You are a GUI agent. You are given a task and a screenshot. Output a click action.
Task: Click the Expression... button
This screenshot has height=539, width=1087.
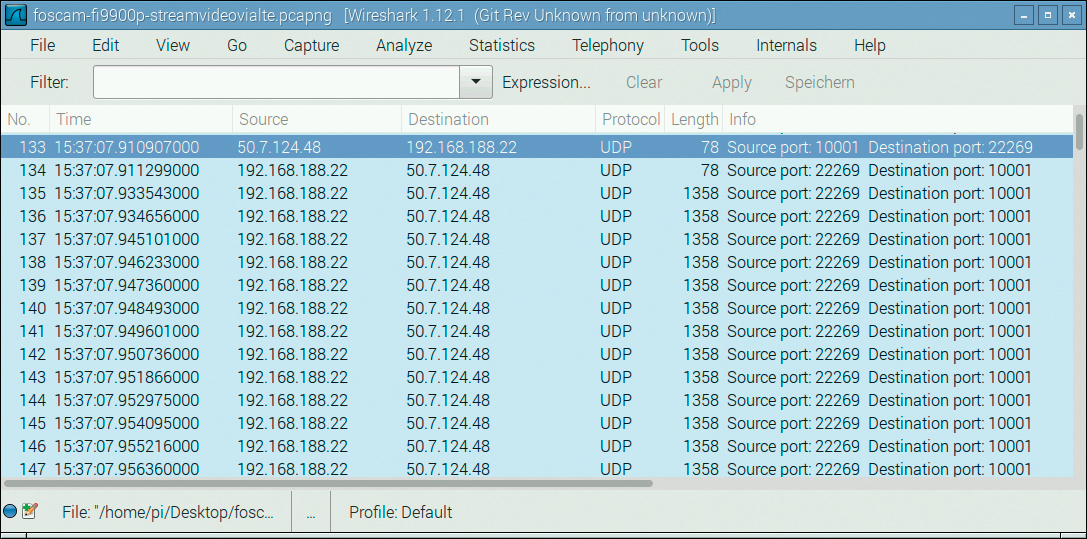click(x=546, y=82)
